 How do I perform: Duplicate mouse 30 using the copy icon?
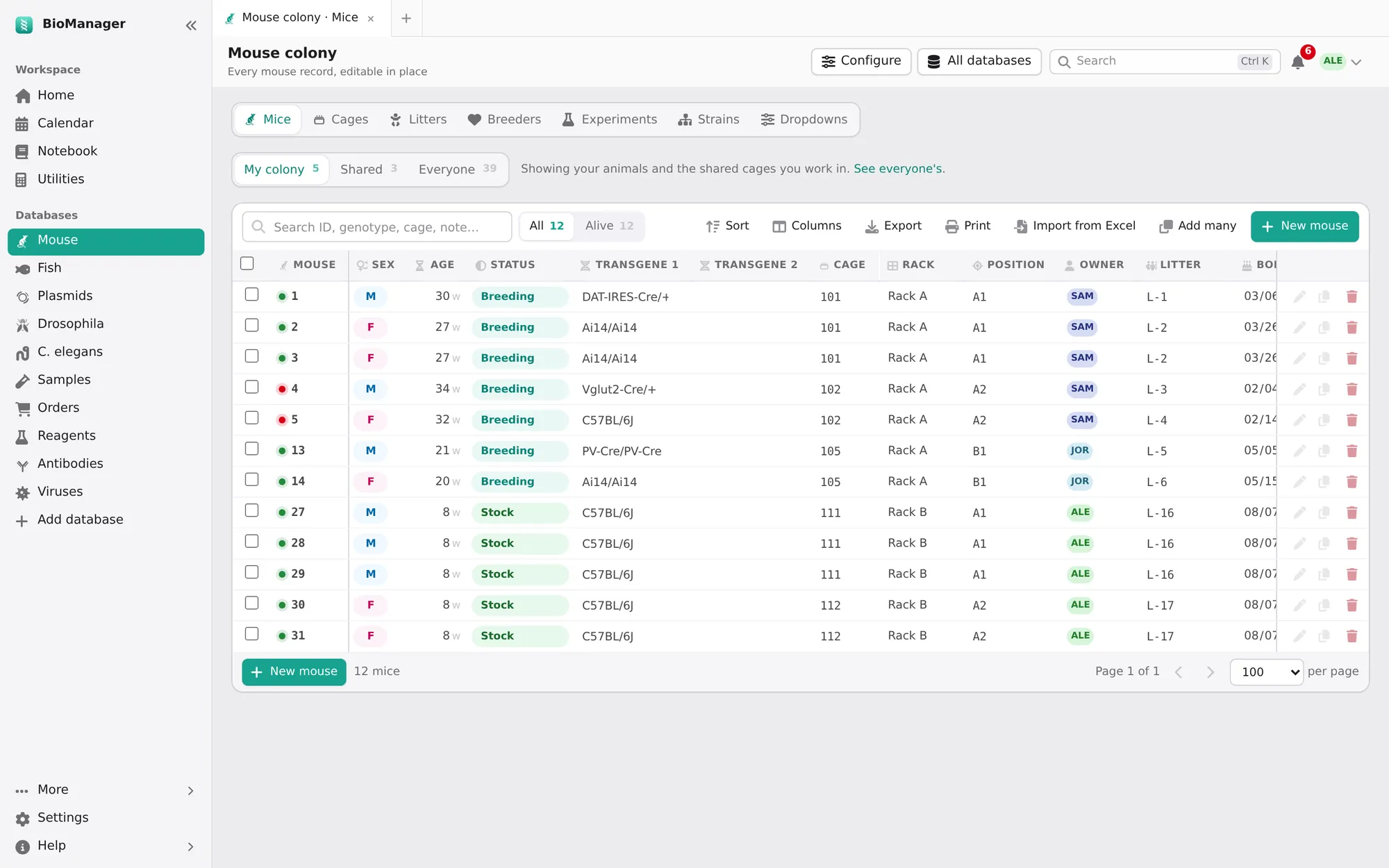[1324, 606]
